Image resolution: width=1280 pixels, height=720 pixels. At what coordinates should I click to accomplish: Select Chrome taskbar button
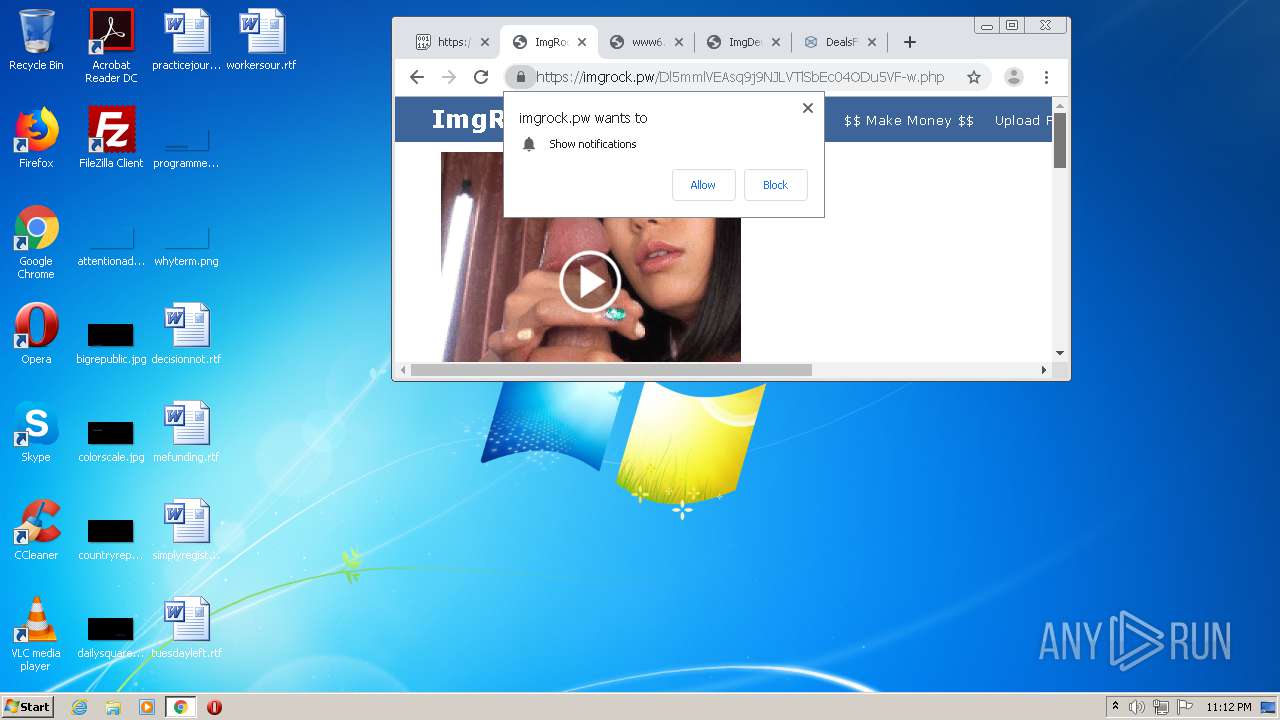tap(180, 707)
